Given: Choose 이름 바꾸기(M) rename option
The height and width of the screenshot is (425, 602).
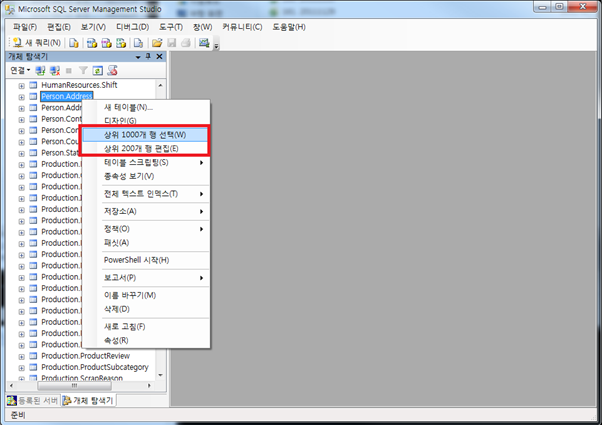Looking at the screenshot, I should pyautogui.click(x=146, y=295).
